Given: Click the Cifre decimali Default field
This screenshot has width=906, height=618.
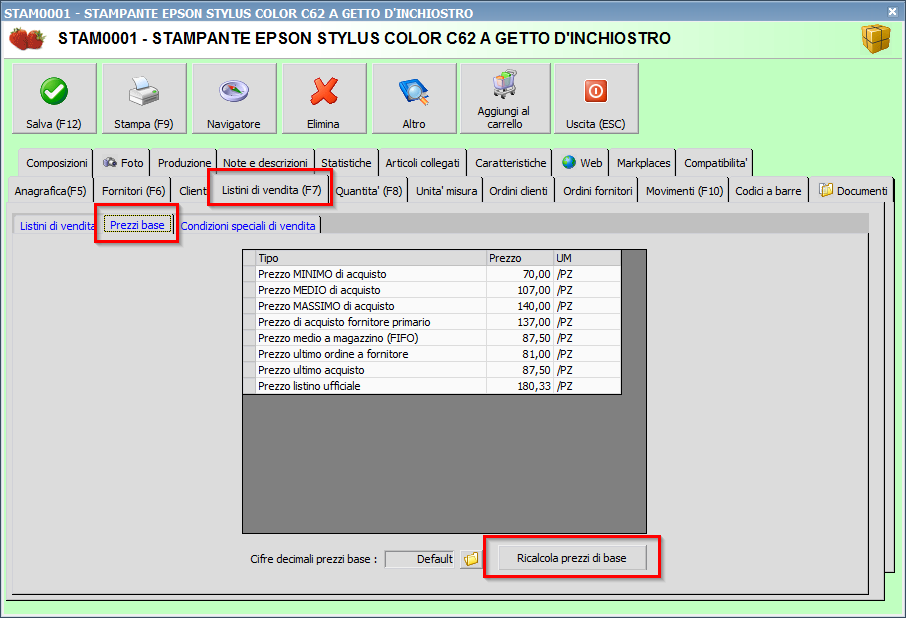Looking at the screenshot, I should click(420, 559).
